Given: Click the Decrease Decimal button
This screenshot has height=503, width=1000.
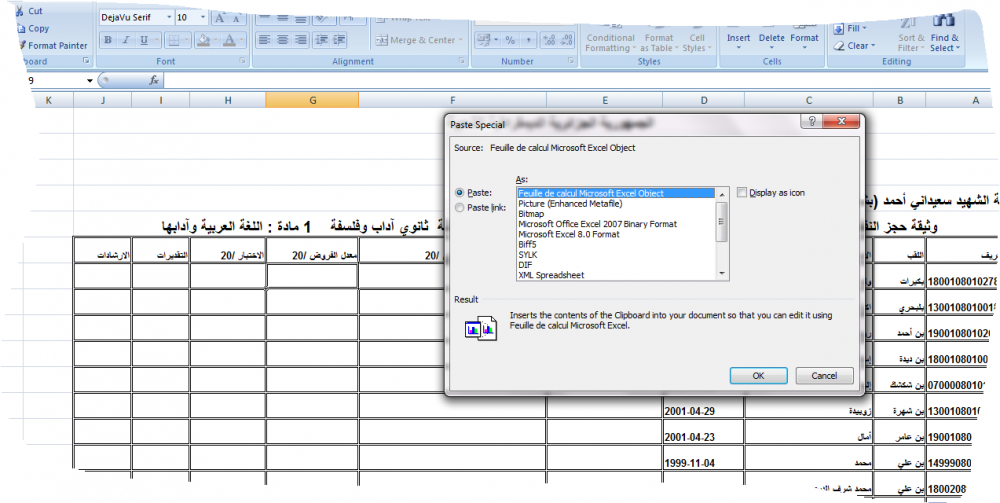Looking at the screenshot, I should [566, 40].
